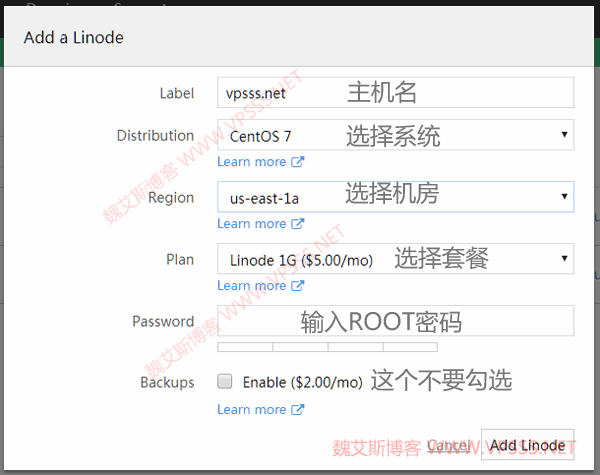Focus the Label field containing vpsss.net
The height and width of the screenshot is (475, 600).
395,93
